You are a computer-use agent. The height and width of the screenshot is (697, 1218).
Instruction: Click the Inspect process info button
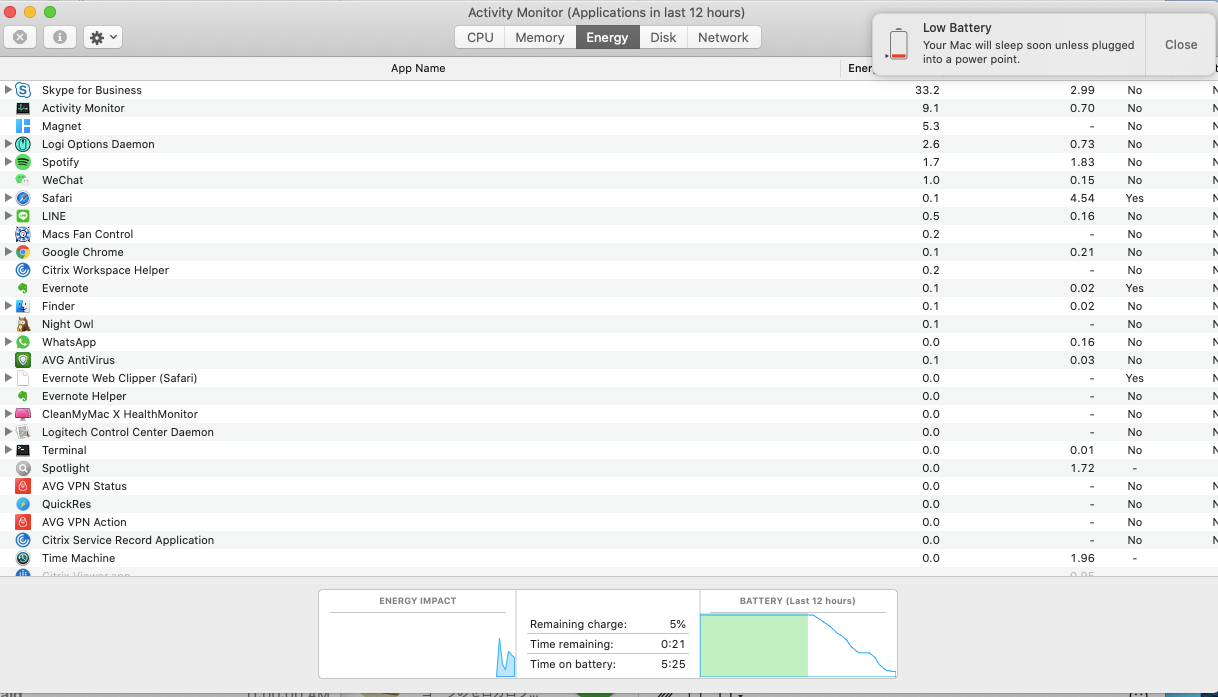pyautogui.click(x=60, y=37)
